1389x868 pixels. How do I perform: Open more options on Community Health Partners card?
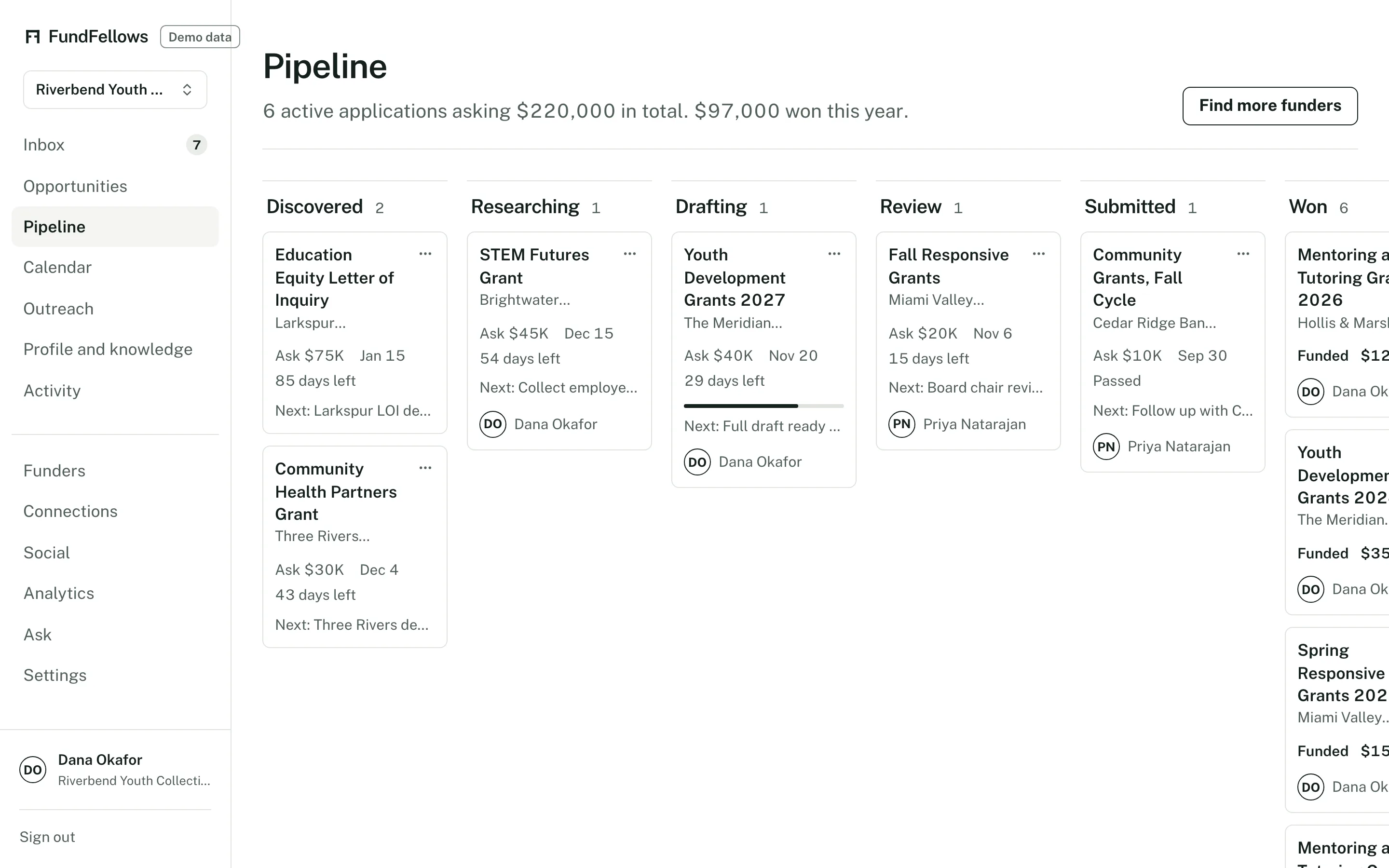(x=425, y=468)
